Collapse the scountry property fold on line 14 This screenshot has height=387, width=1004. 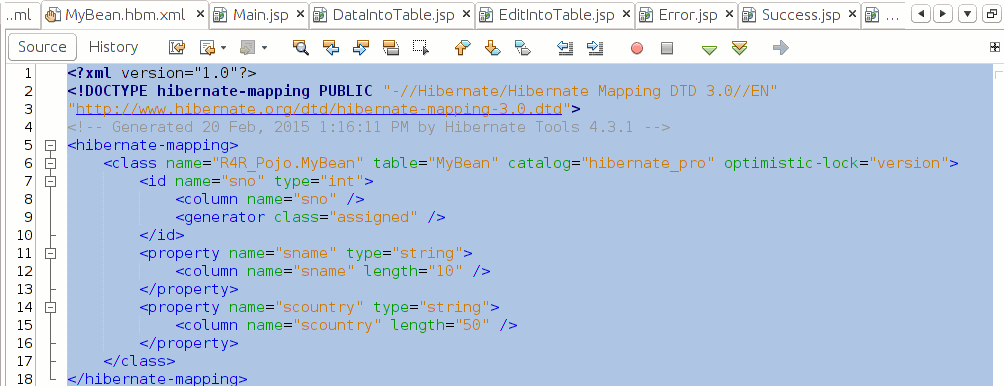click(51, 308)
